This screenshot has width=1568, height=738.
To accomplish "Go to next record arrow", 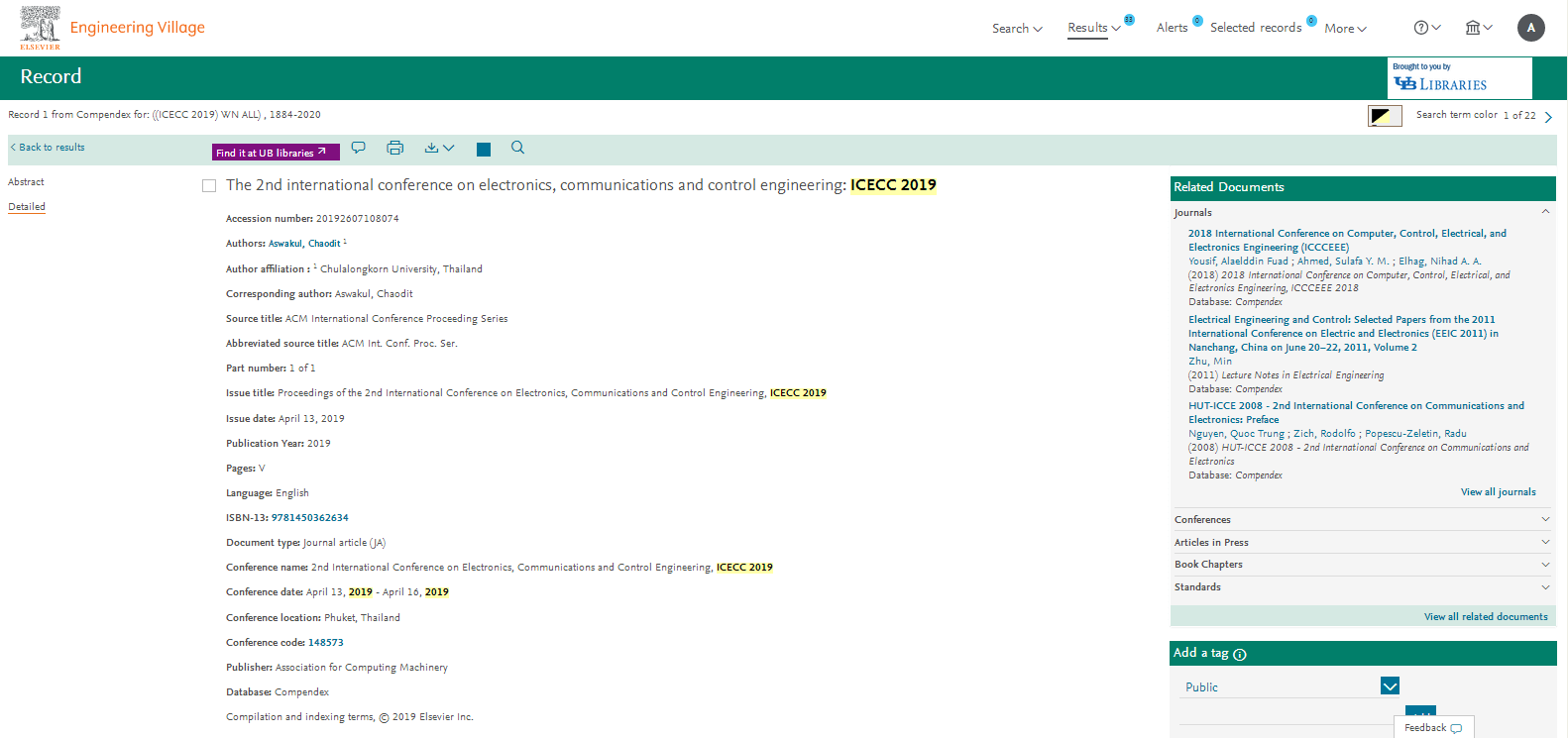I will click(x=1548, y=117).
